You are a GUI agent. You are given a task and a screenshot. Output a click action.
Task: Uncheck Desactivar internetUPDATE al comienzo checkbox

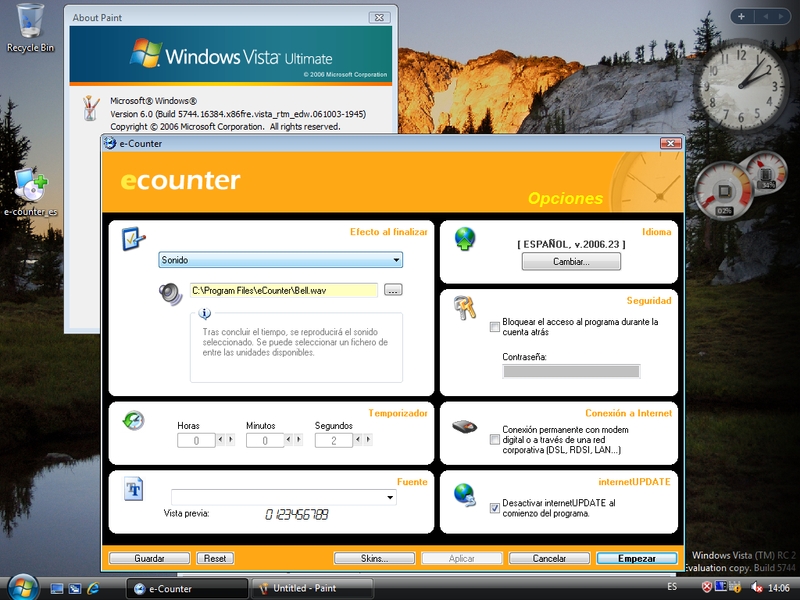[494, 508]
